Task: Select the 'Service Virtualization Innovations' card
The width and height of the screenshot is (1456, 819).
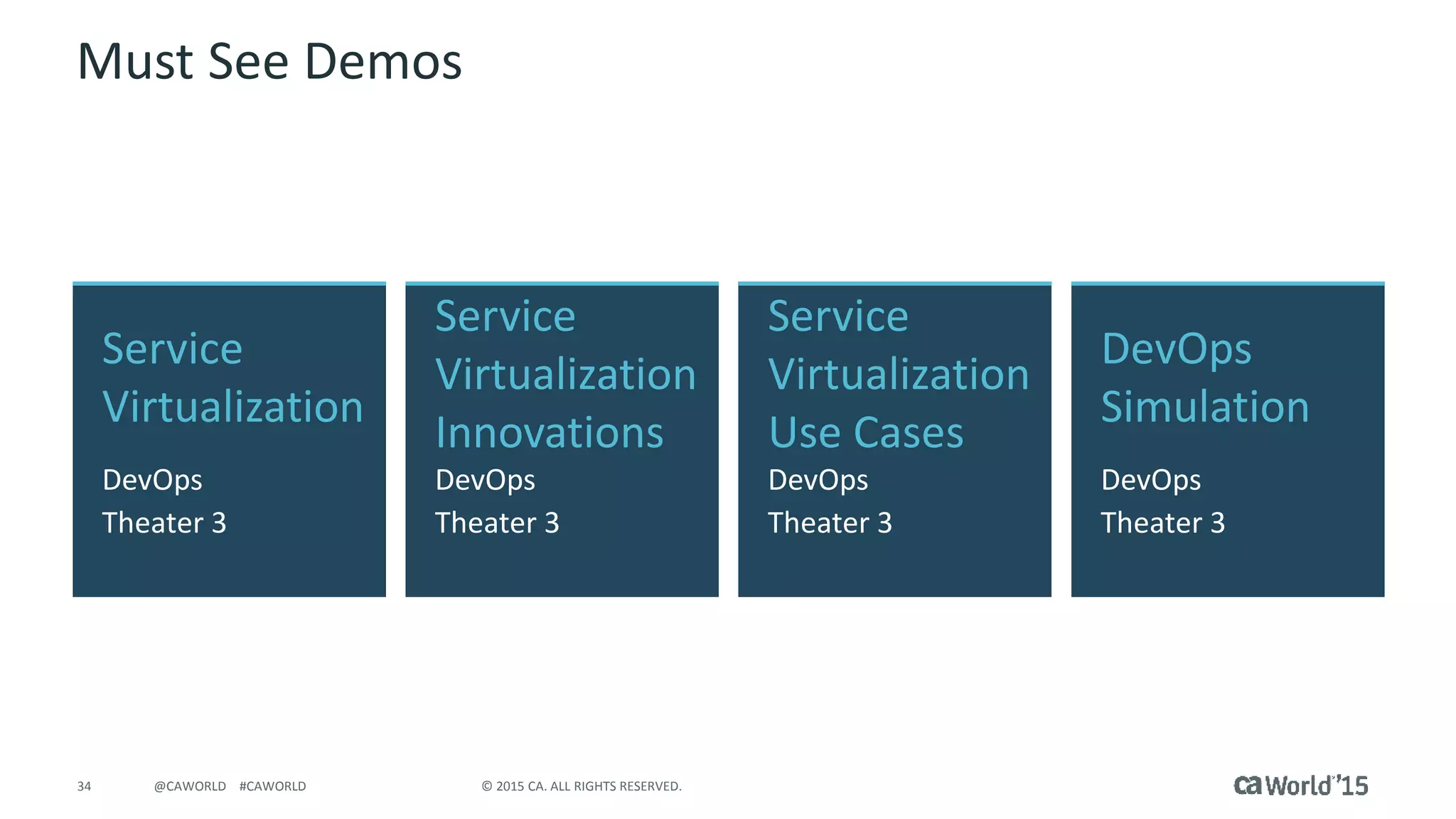Action: point(562,439)
